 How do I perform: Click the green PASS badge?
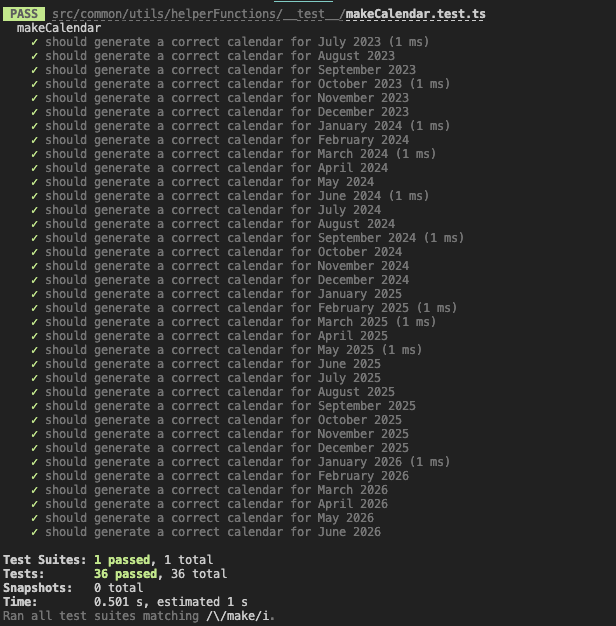point(24,14)
